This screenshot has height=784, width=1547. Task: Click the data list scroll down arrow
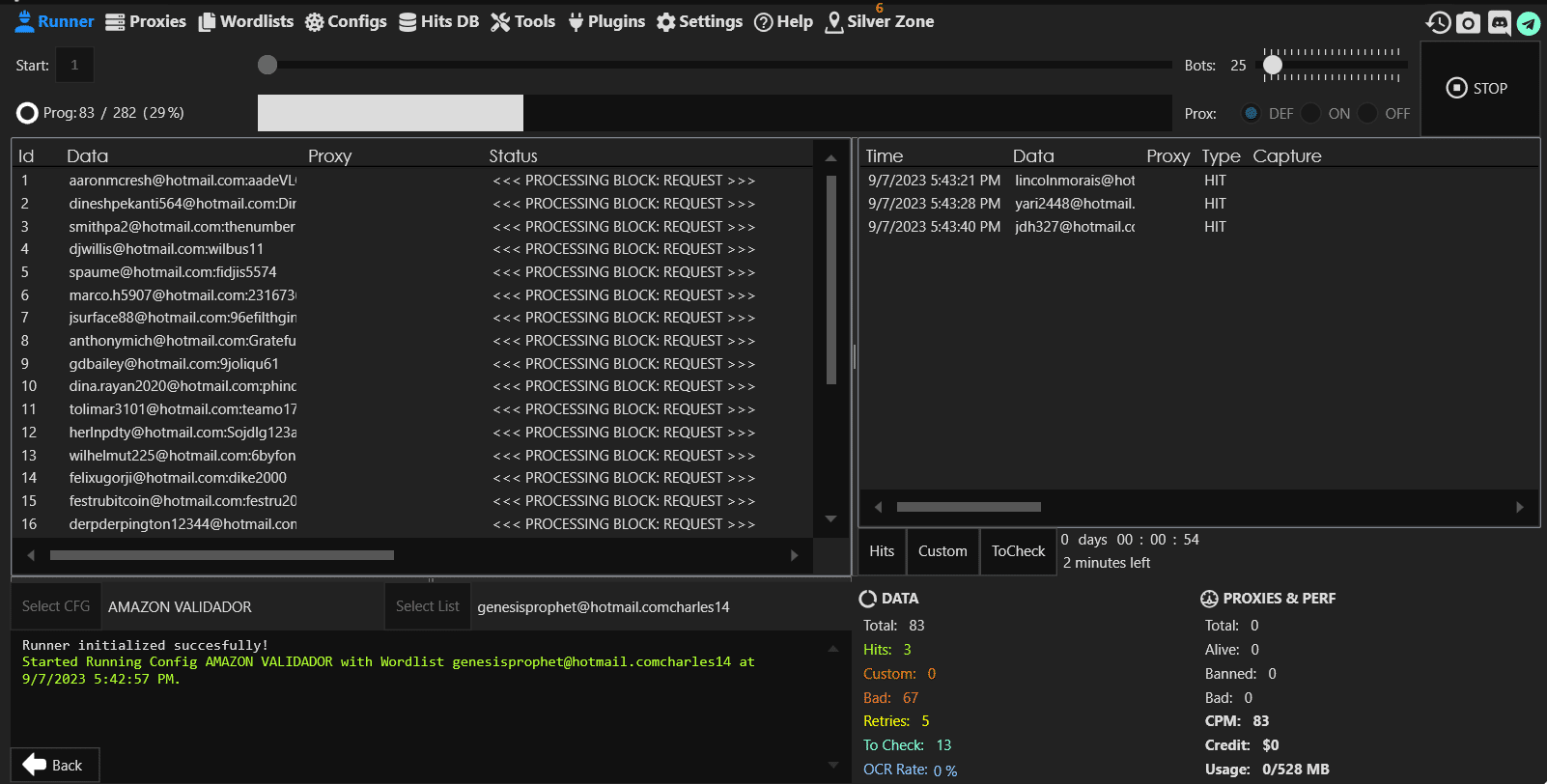click(830, 519)
